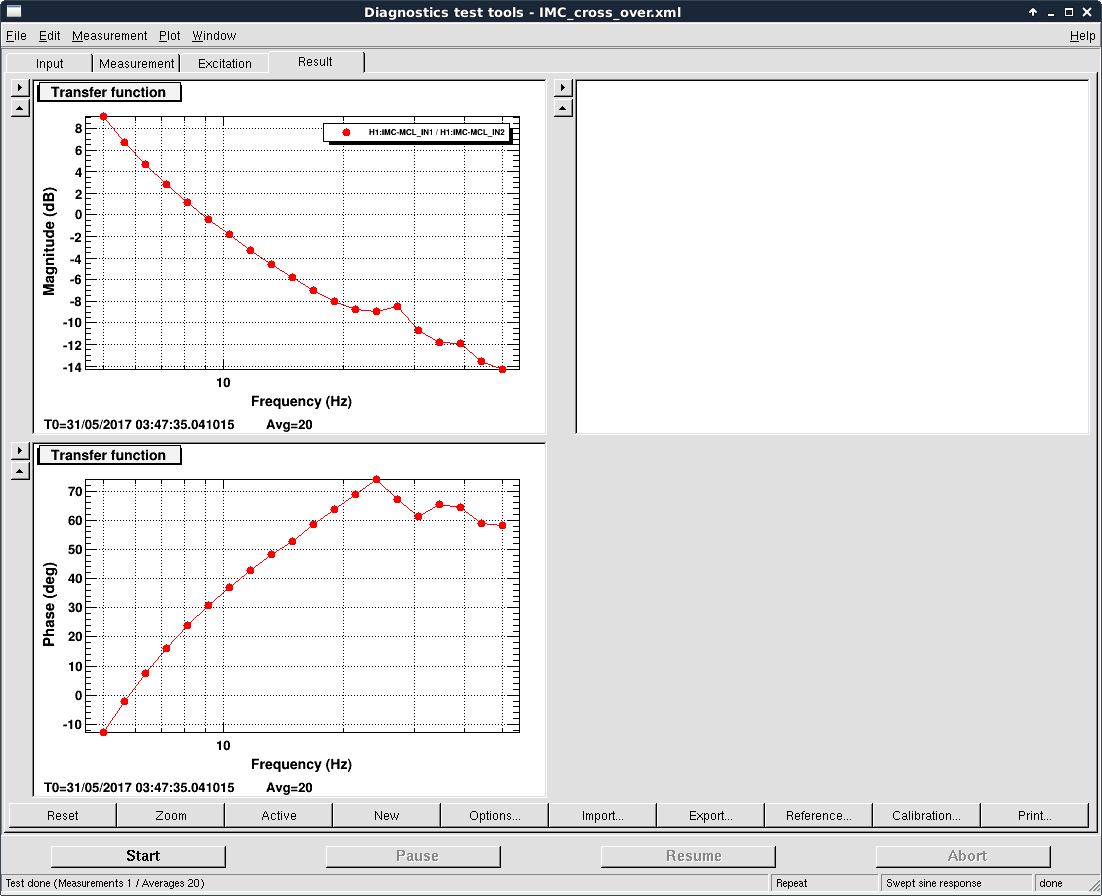Image resolution: width=1102 pixels, height=896 pixels.
Task: Click the Reset plot button
Action: 63,815
